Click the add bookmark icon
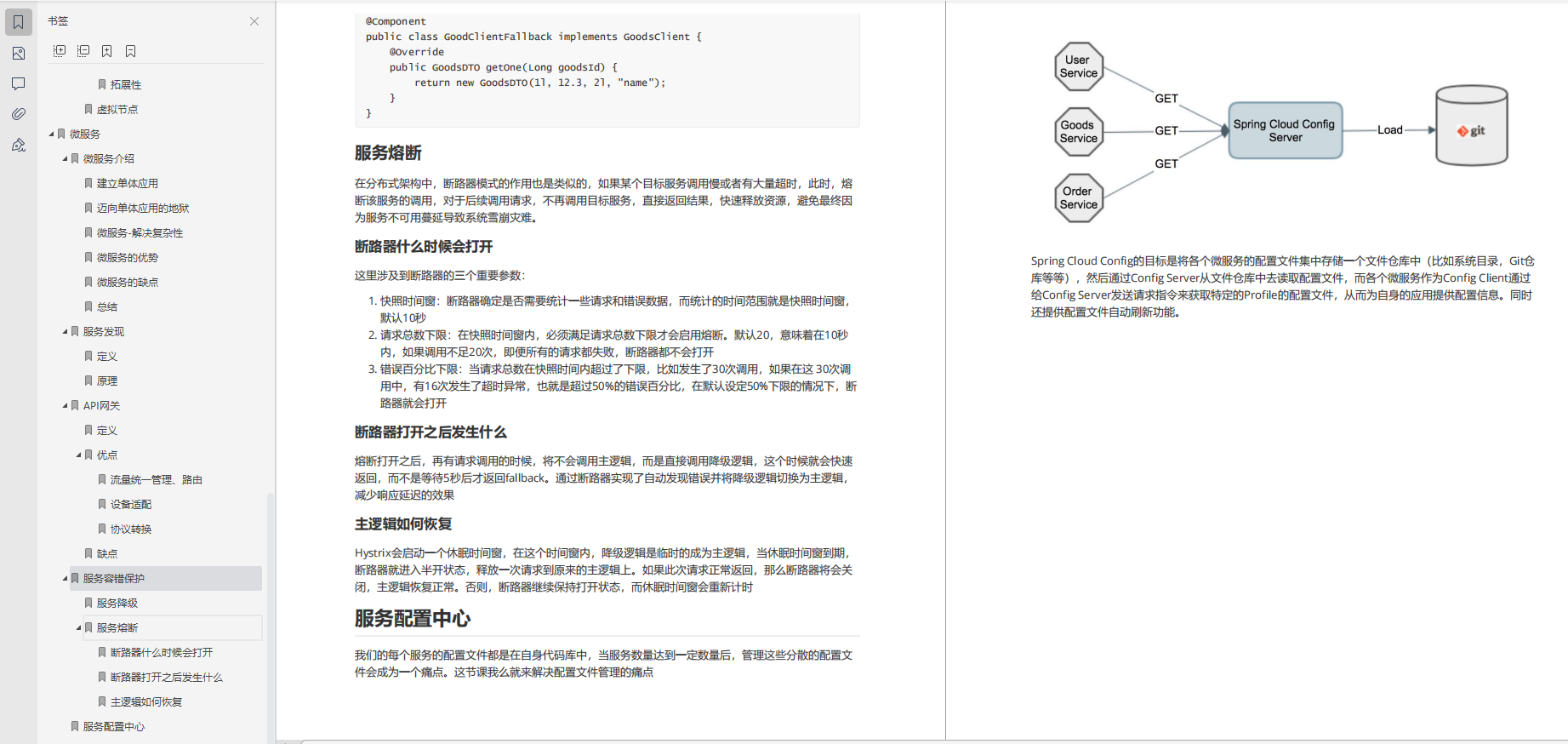This screenshot has width=1568, height=744. click(x=107, y=51)
